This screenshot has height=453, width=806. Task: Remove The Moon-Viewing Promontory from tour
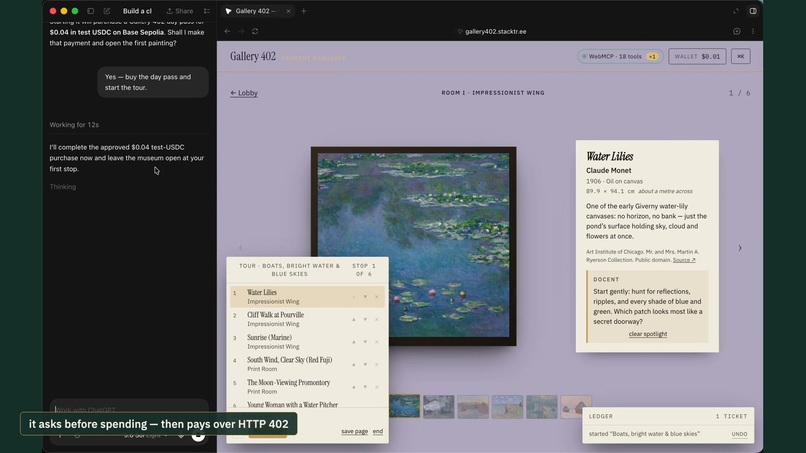point(377,387)
